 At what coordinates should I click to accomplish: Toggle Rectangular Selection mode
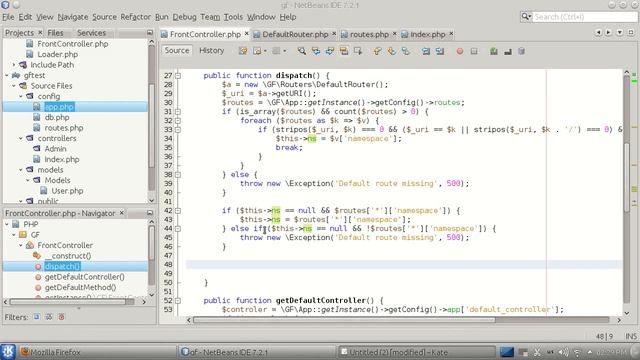click(358, 51)
